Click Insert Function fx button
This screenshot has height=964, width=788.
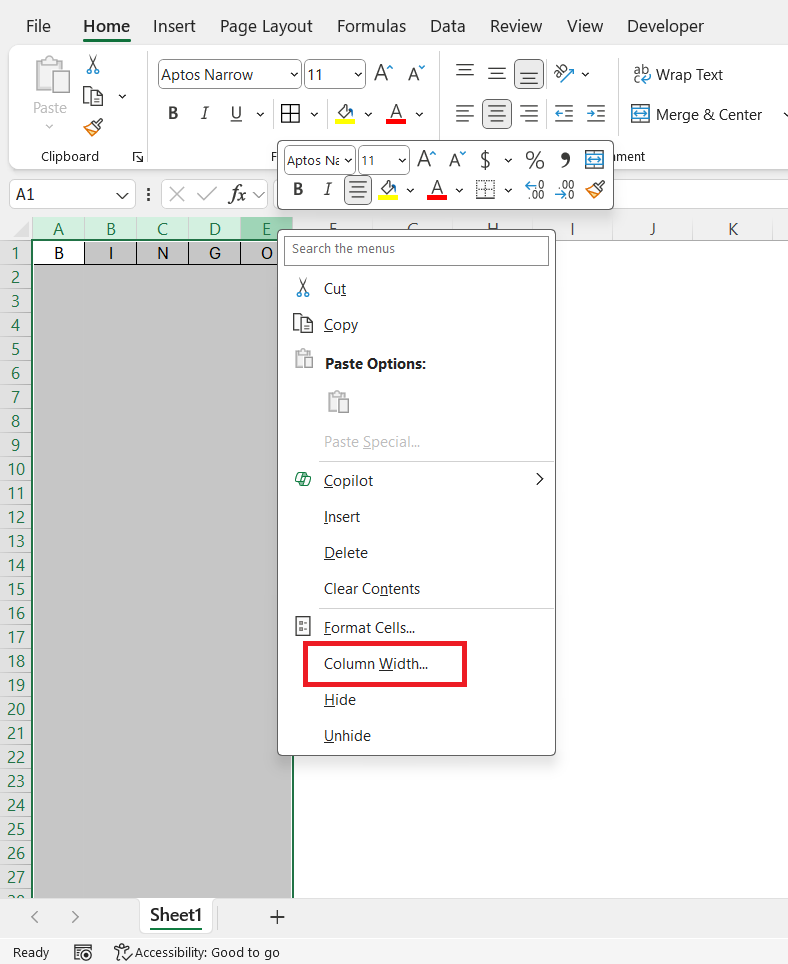click(237, 195)
